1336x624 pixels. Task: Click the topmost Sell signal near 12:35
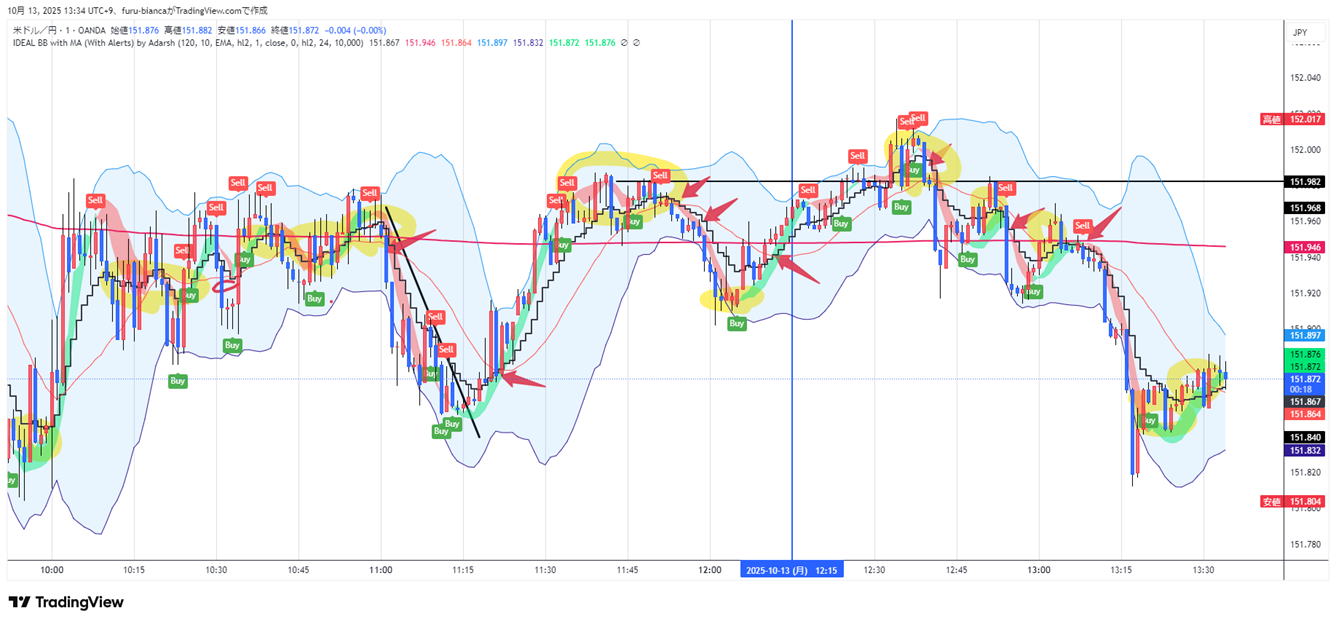918,117
